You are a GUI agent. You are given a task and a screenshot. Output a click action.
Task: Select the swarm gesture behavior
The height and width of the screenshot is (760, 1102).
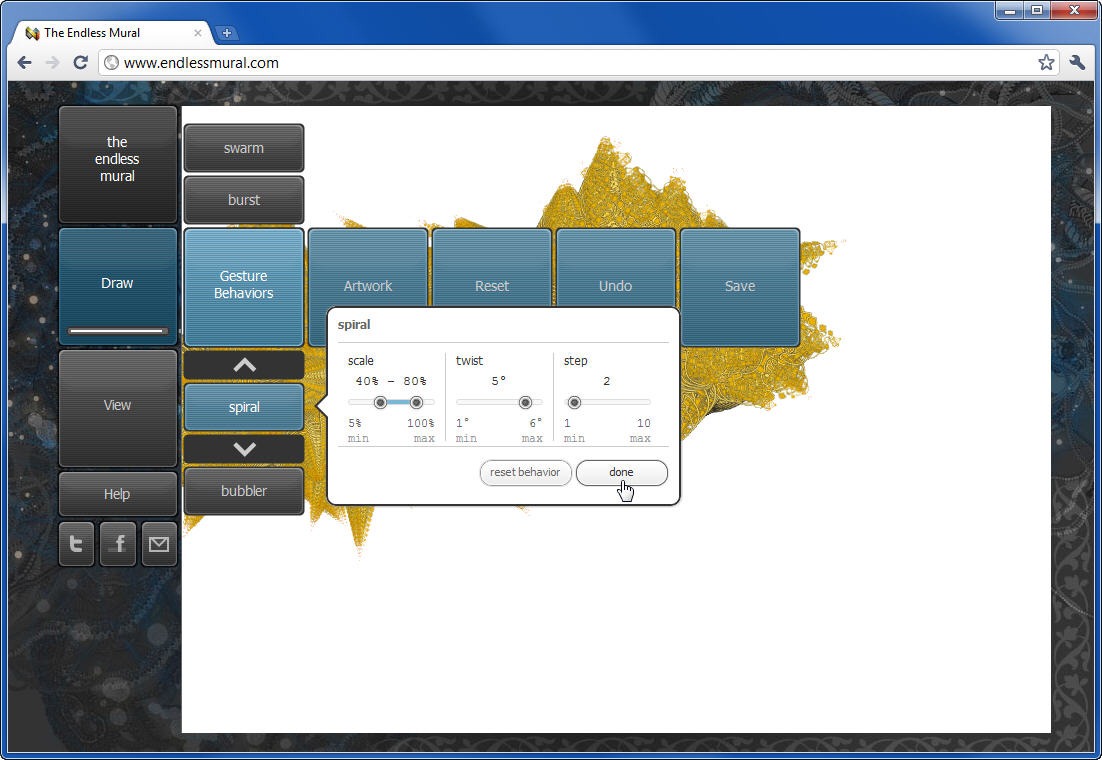coord(244,148)
